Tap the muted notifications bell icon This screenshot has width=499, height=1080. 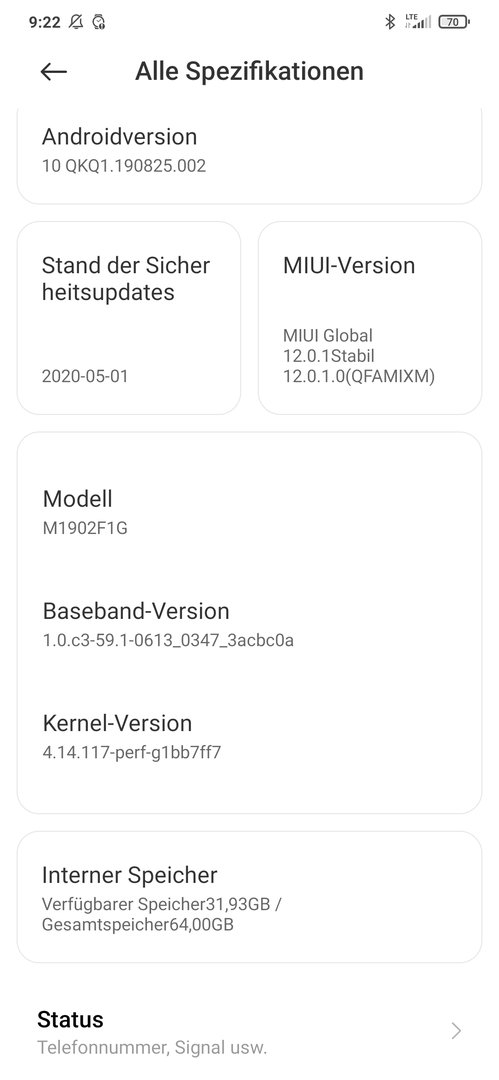pyautogui.click(x=76, y=22)
